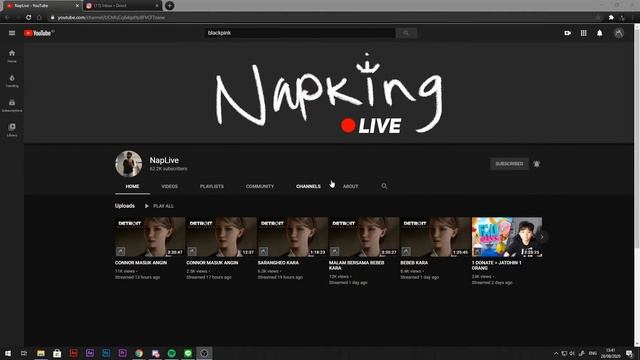Click the ENG language indicator in tray

pos(593,353)
